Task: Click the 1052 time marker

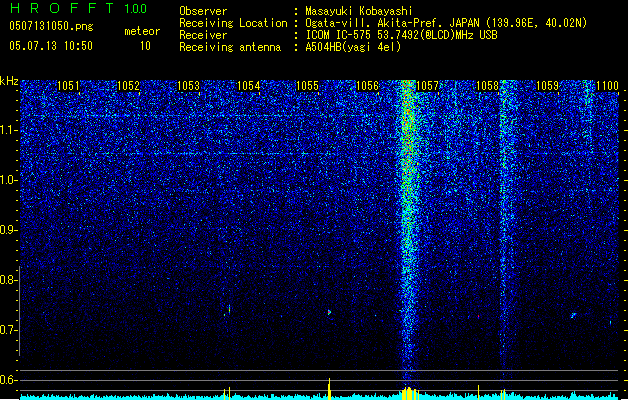Action: 128,86
